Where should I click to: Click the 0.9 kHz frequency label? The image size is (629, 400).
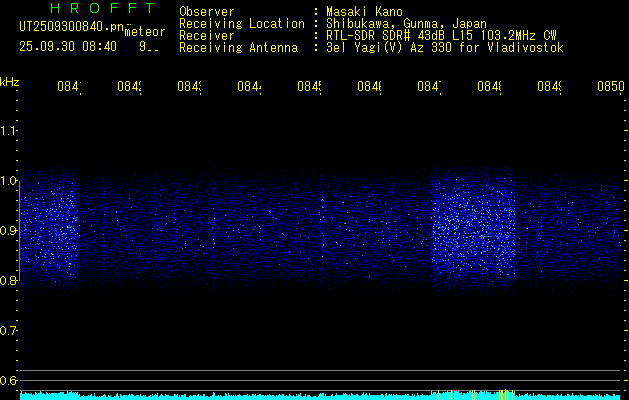point(9,231)
